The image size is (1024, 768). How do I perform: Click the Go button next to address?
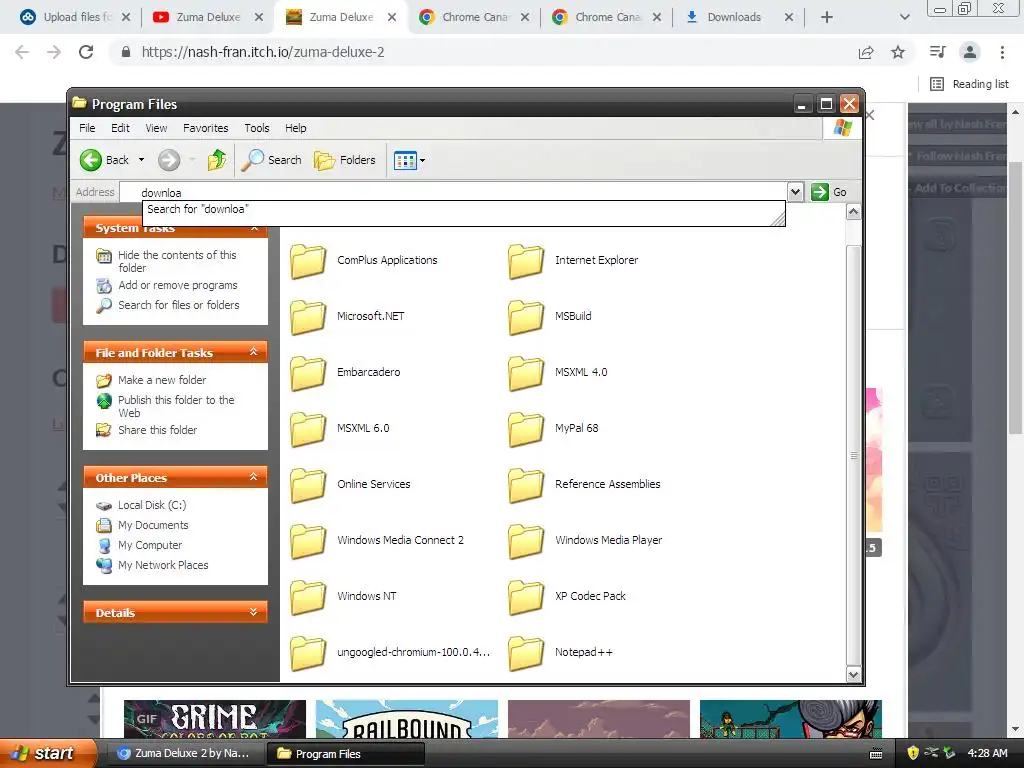point(829,192)
